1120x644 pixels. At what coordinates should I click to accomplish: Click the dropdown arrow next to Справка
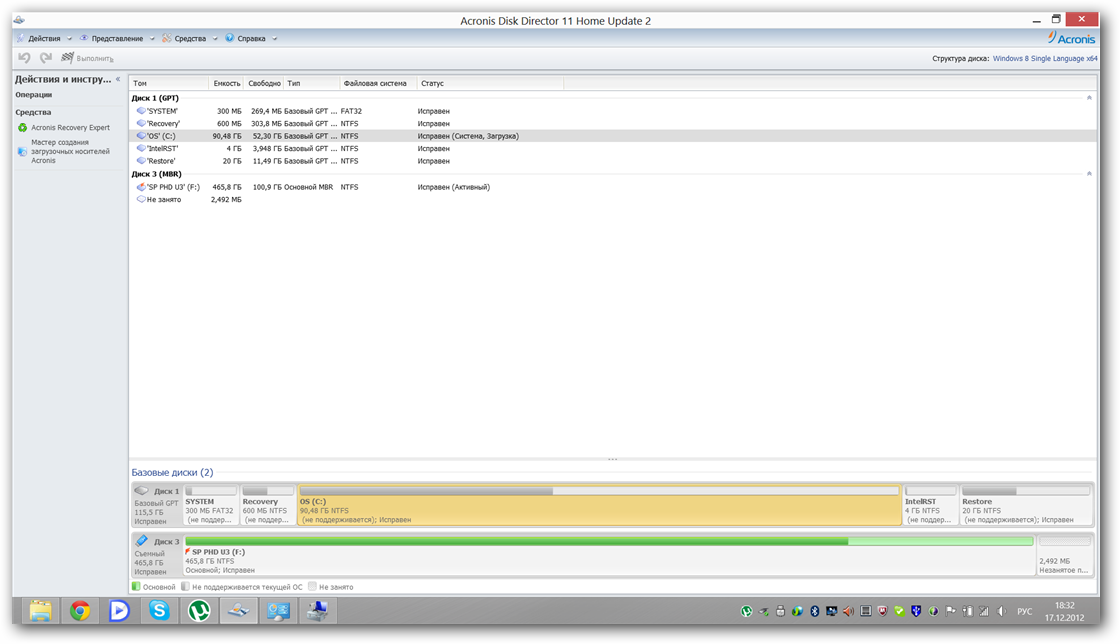pyautogui.click(x=274, y=39)
